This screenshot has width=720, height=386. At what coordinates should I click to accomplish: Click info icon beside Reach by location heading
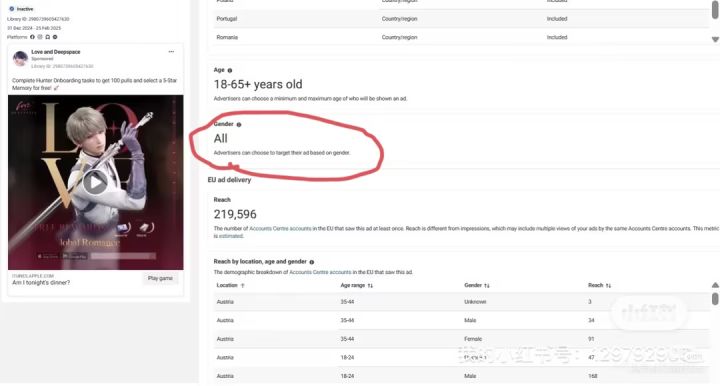pyautogui.click(x=312, y=262)
